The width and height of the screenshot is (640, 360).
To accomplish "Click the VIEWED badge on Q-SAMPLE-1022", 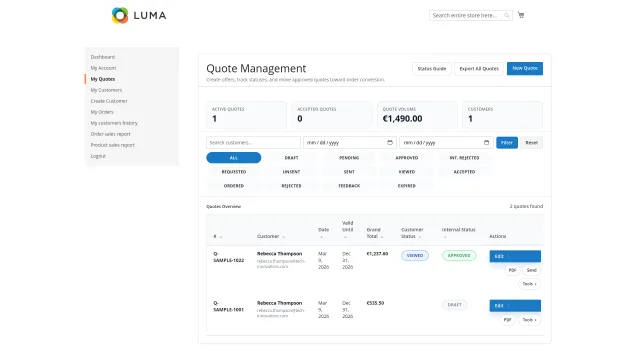I will pos(415,256).
